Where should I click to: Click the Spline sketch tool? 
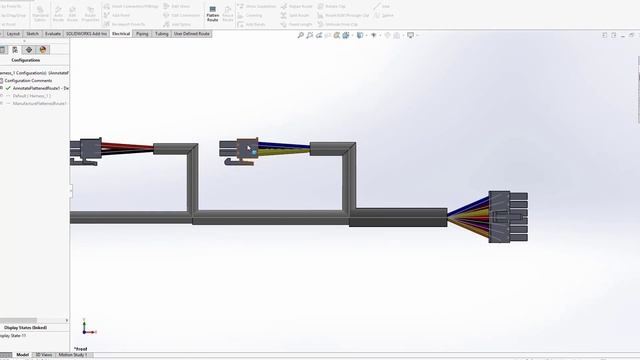(x=384, y=15)
